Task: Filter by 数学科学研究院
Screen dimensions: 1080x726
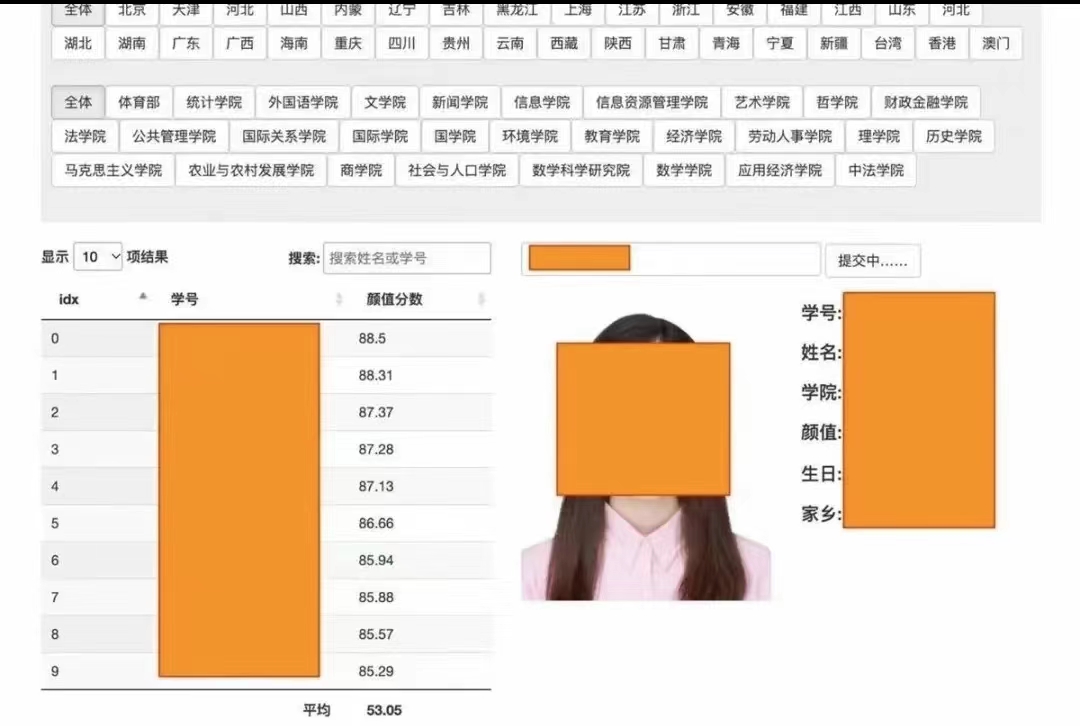Action: tap(581, 170)
